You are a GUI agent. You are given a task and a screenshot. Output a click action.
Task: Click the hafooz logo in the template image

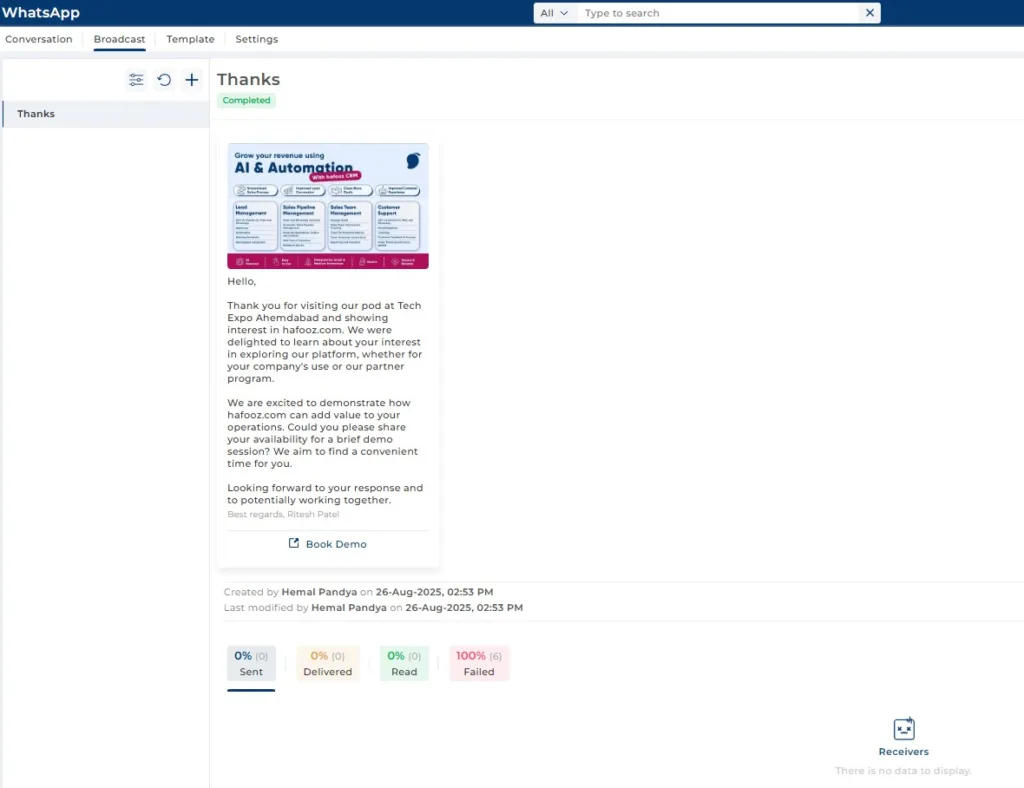[x=413, y=161]
